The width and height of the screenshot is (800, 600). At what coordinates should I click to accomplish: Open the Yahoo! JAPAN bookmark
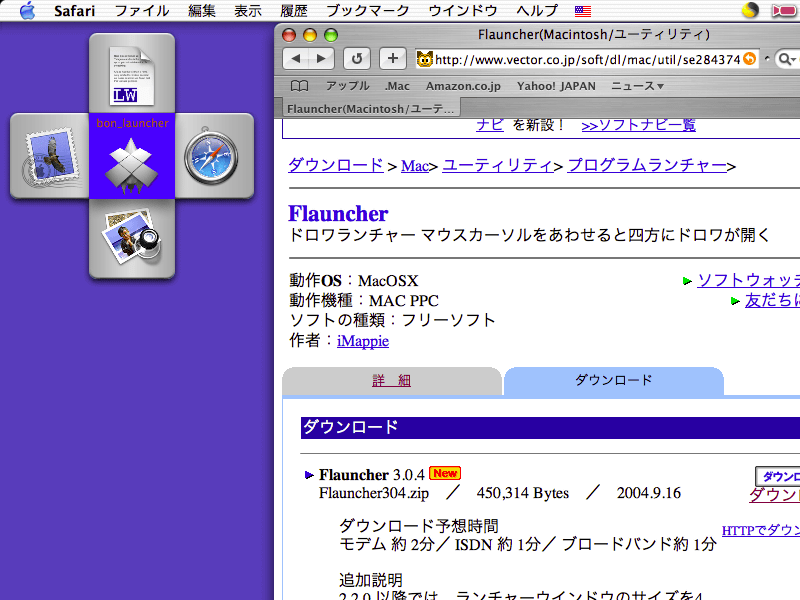point(556,86)
